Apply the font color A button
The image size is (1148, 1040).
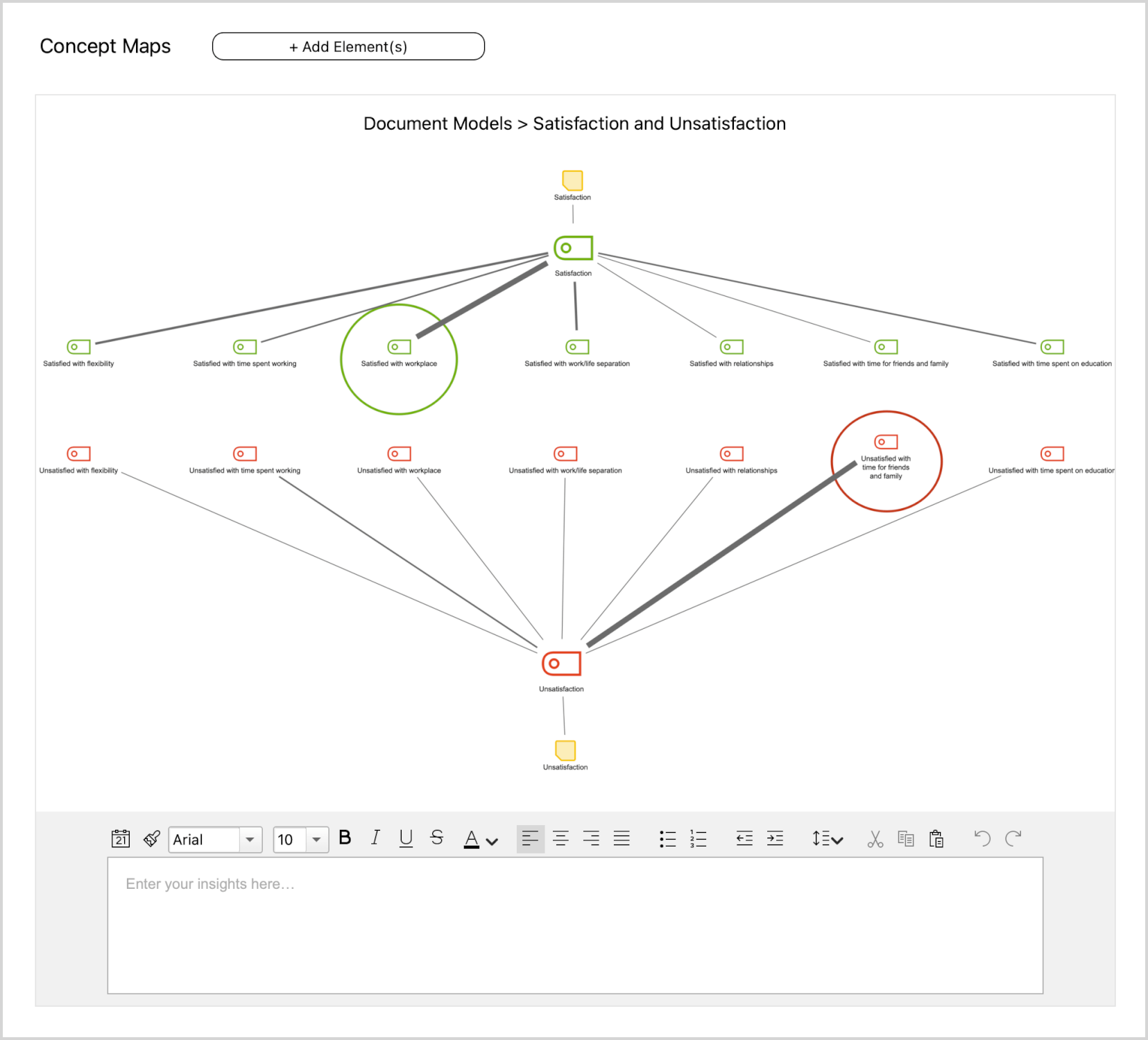tap(472, 839)
